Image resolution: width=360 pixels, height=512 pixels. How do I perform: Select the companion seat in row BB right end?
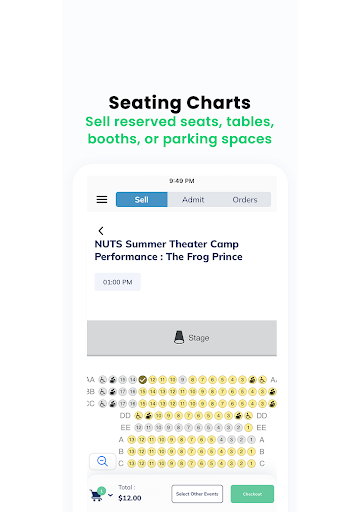tap(272, 392)
